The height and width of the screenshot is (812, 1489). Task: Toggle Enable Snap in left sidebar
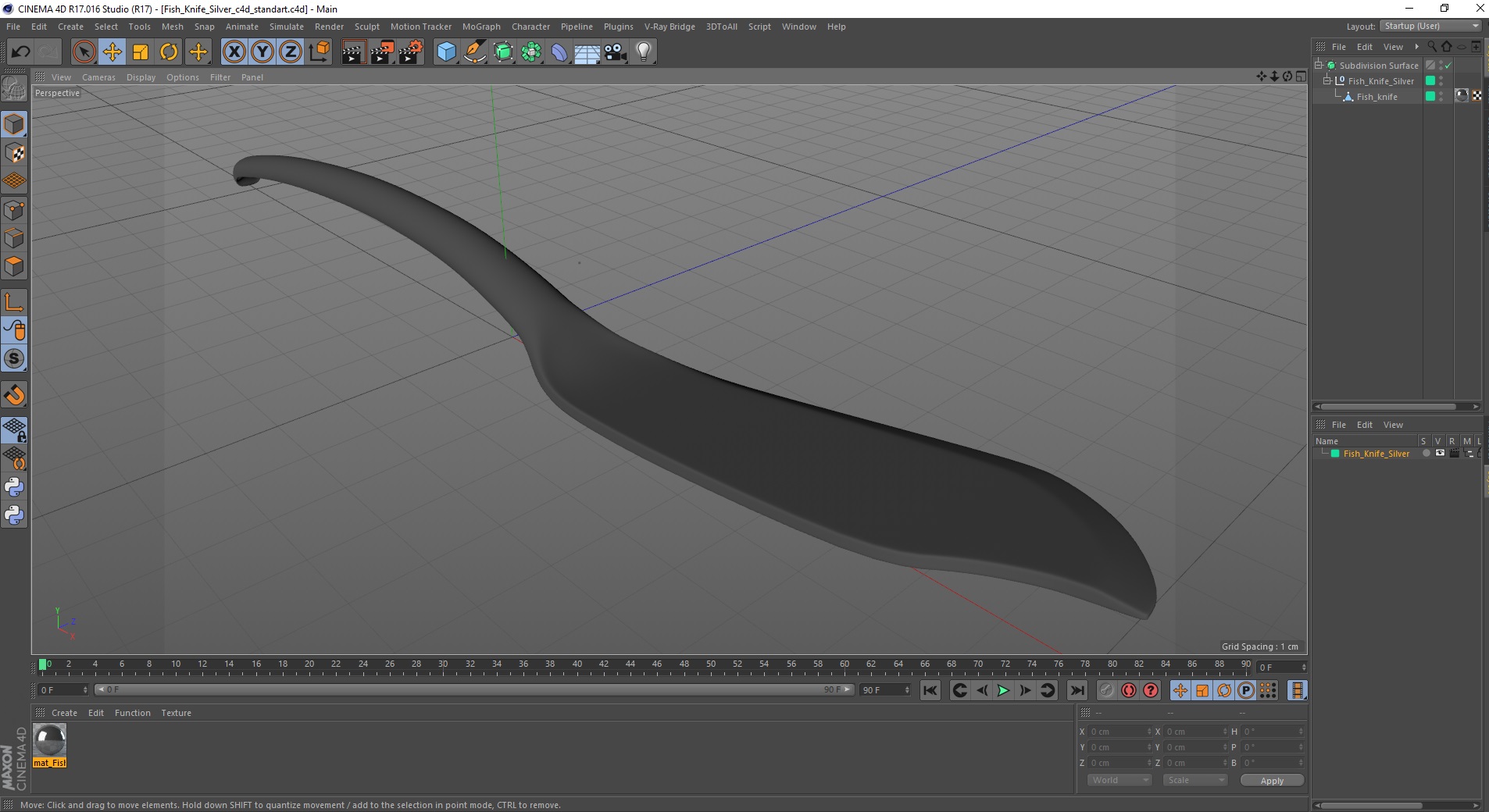click(14, 395)
